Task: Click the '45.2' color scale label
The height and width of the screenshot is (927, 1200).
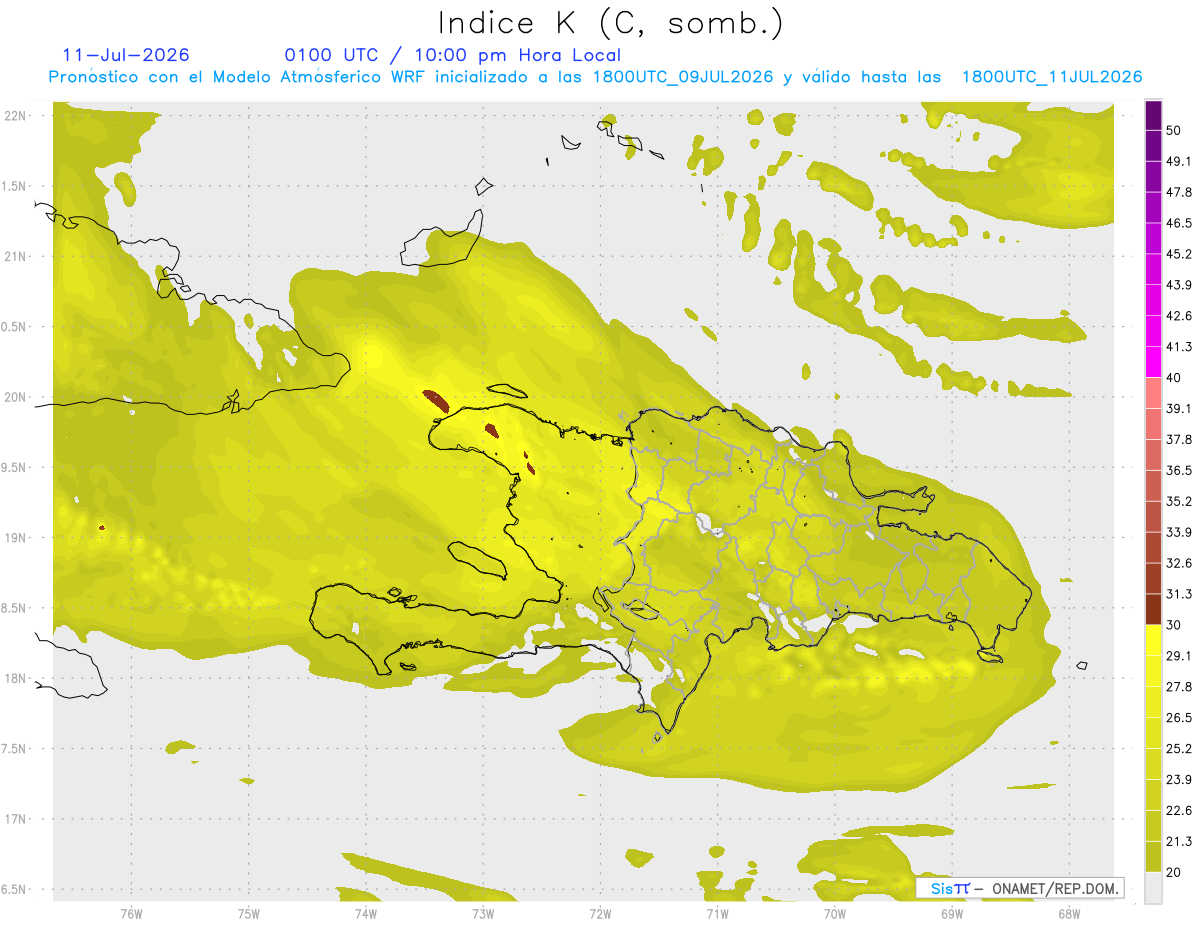Action: 1179,255
